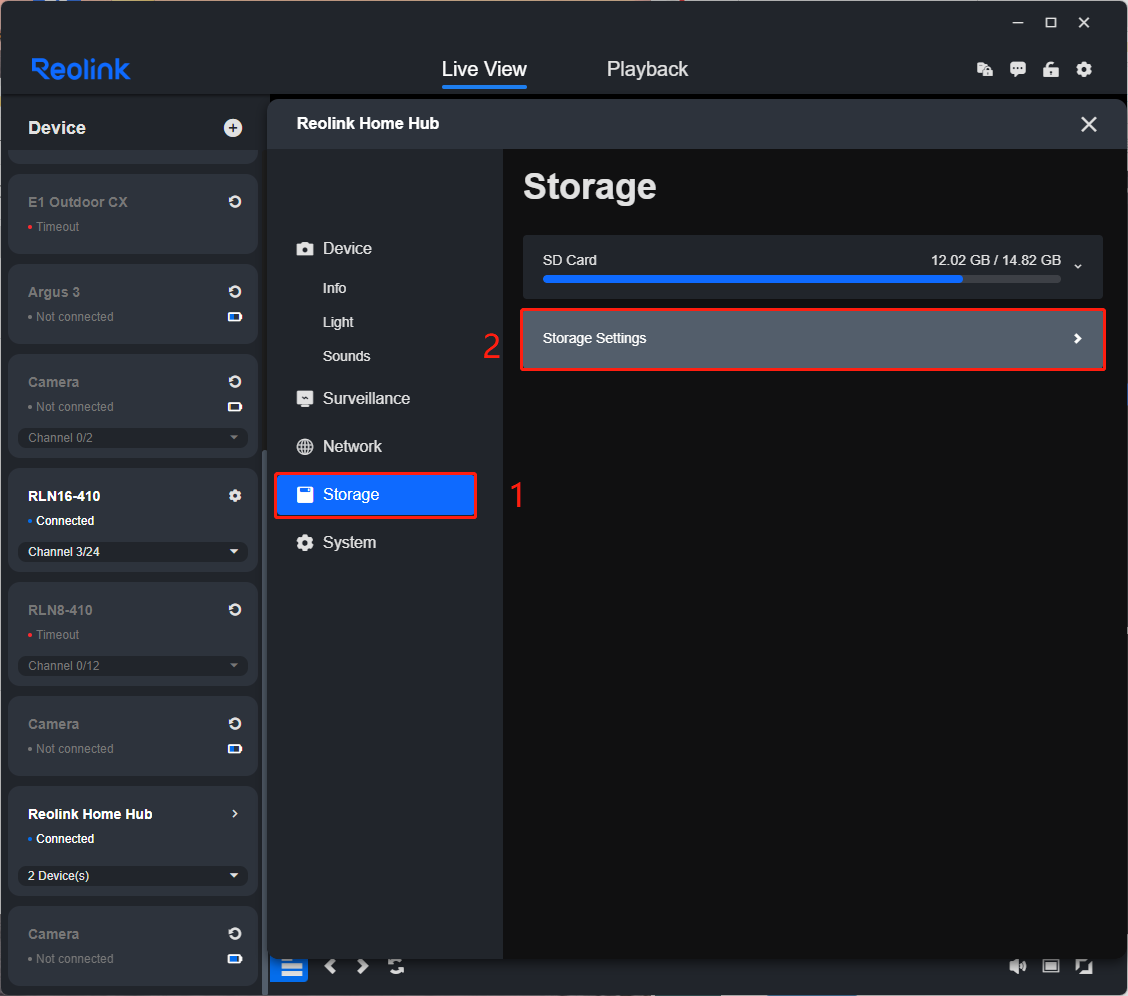Viewport: 1128px width, 996px height.
Task: Click Argus 3 battery icon
Action: pyautogui.click(x=235, y=317)
